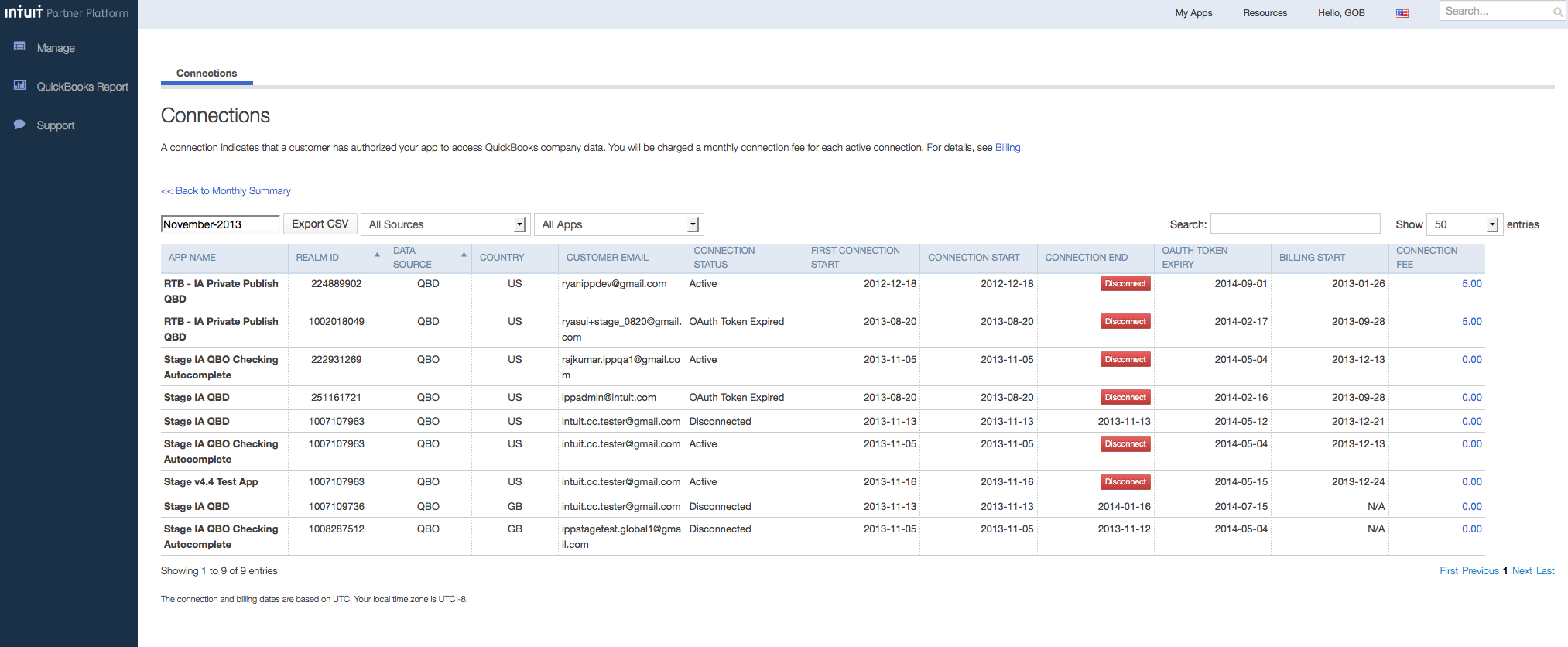Sort by Connection Status column header
Viewport: 1568px width, 647px height.
745,258
